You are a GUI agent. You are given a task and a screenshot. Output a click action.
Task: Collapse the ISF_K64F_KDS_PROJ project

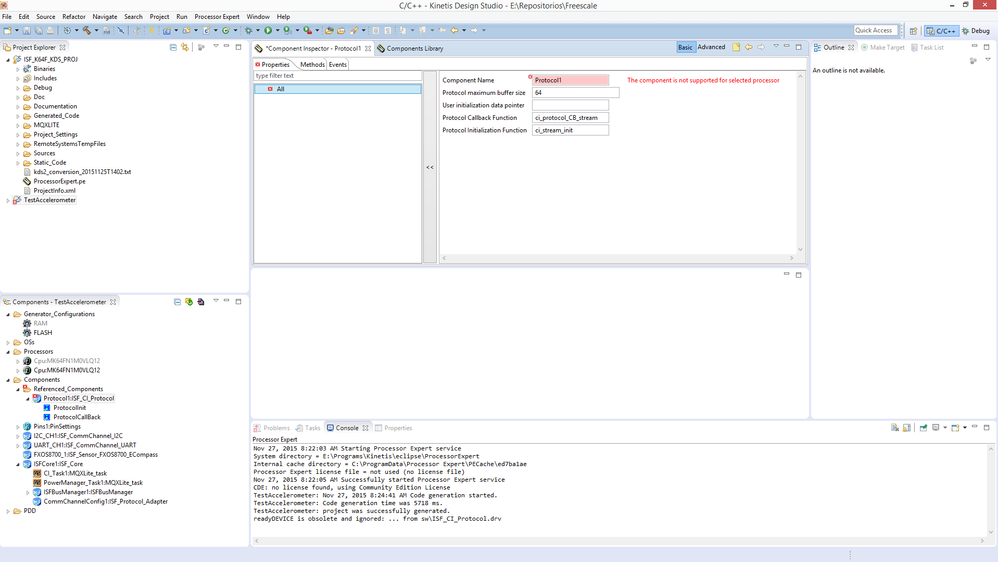coord(8,60)
